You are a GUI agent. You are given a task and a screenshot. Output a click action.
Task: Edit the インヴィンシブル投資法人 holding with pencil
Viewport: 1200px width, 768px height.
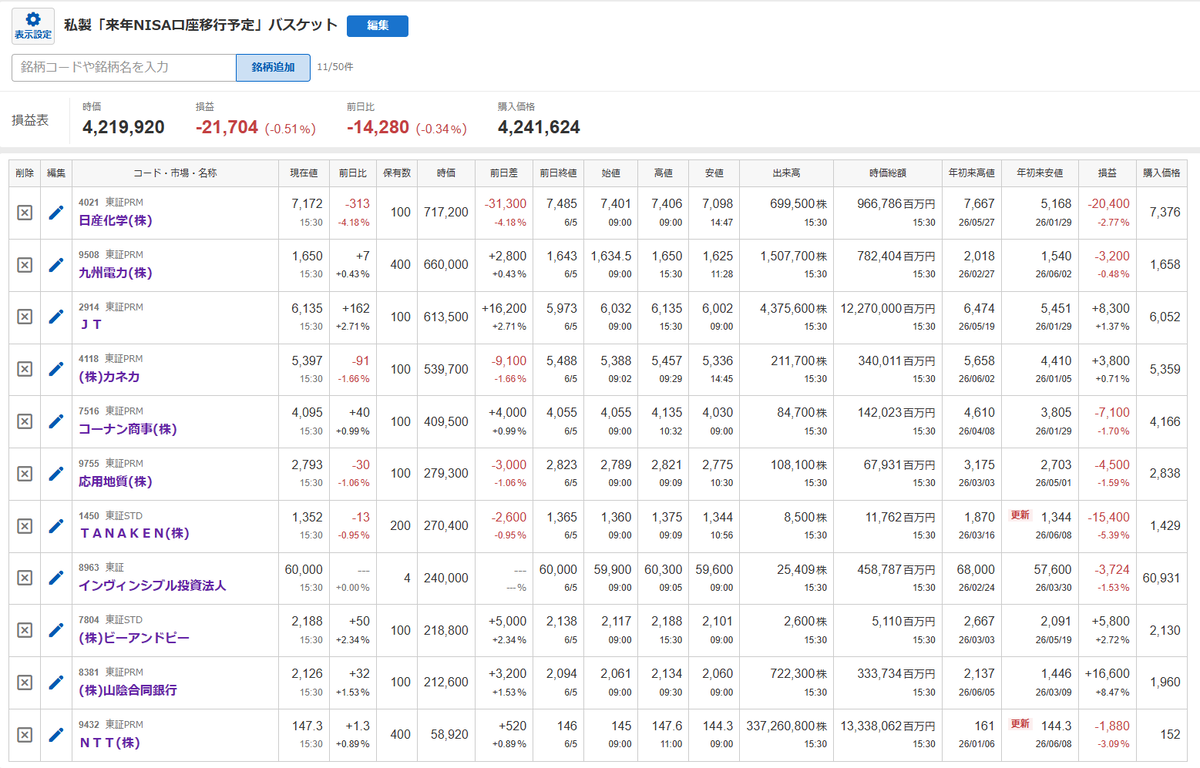click(56, 578)
